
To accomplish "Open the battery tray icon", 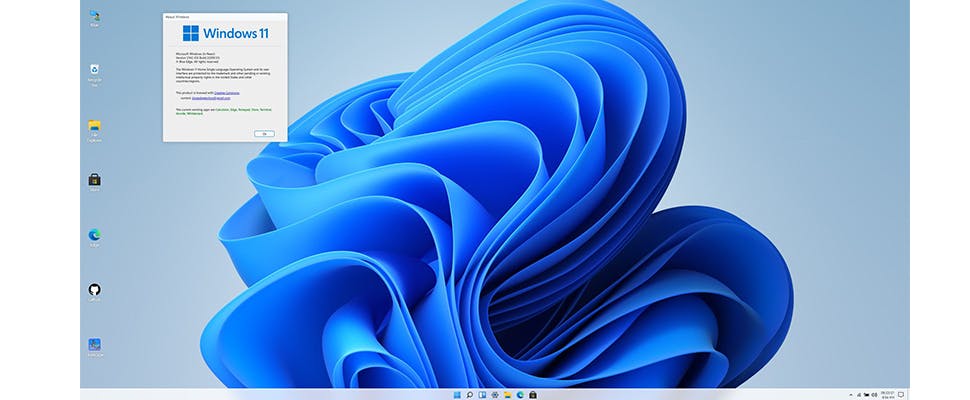I will coord(867,394).
